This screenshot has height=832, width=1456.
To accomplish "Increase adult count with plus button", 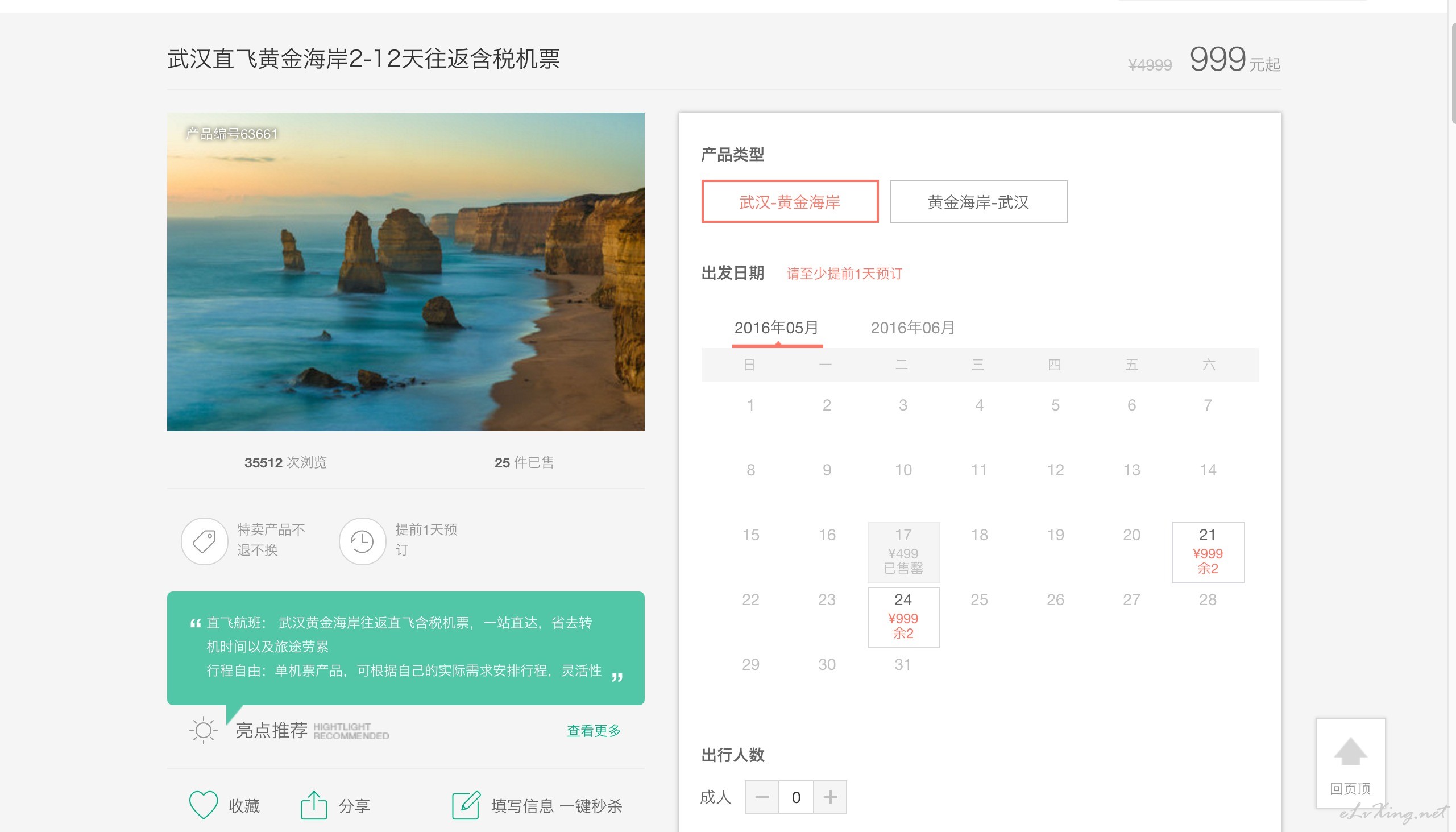I will point(830,797).
